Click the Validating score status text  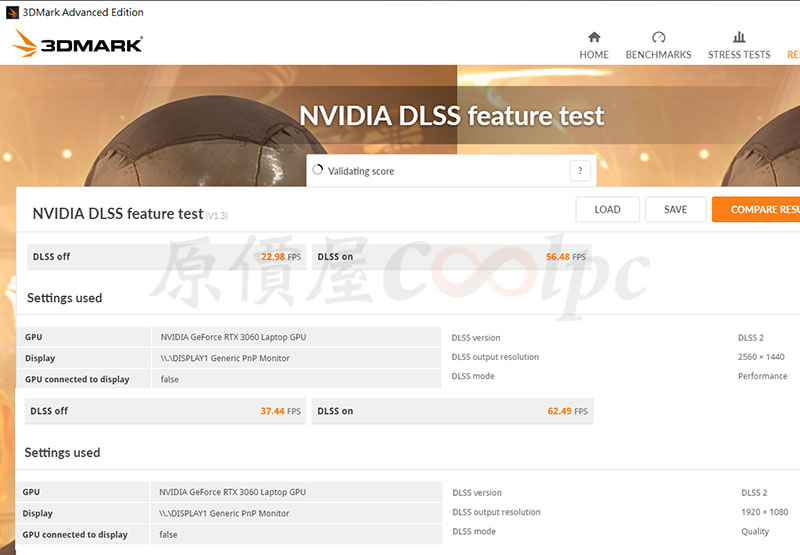(x=361, y=171)
